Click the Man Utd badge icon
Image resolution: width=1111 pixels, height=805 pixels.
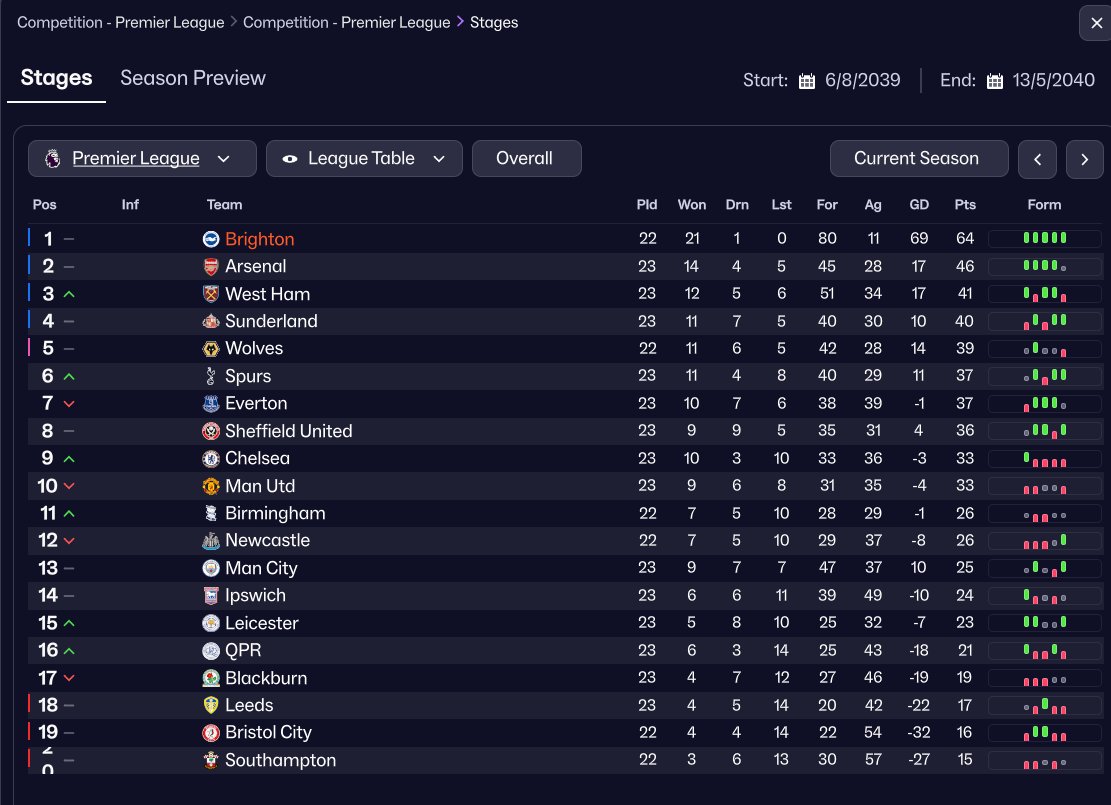(211, 486)
